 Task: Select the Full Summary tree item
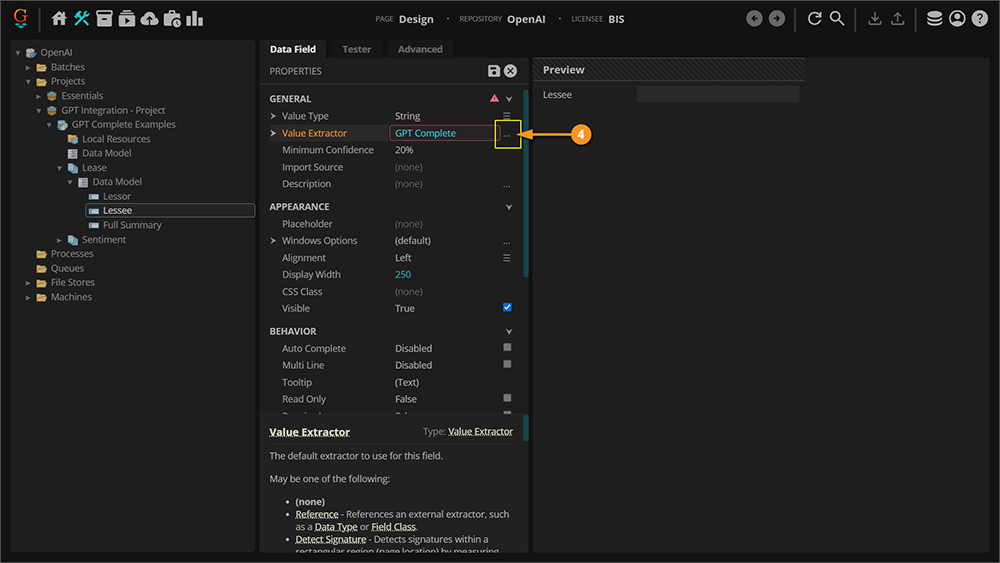(x=132, y=225)
